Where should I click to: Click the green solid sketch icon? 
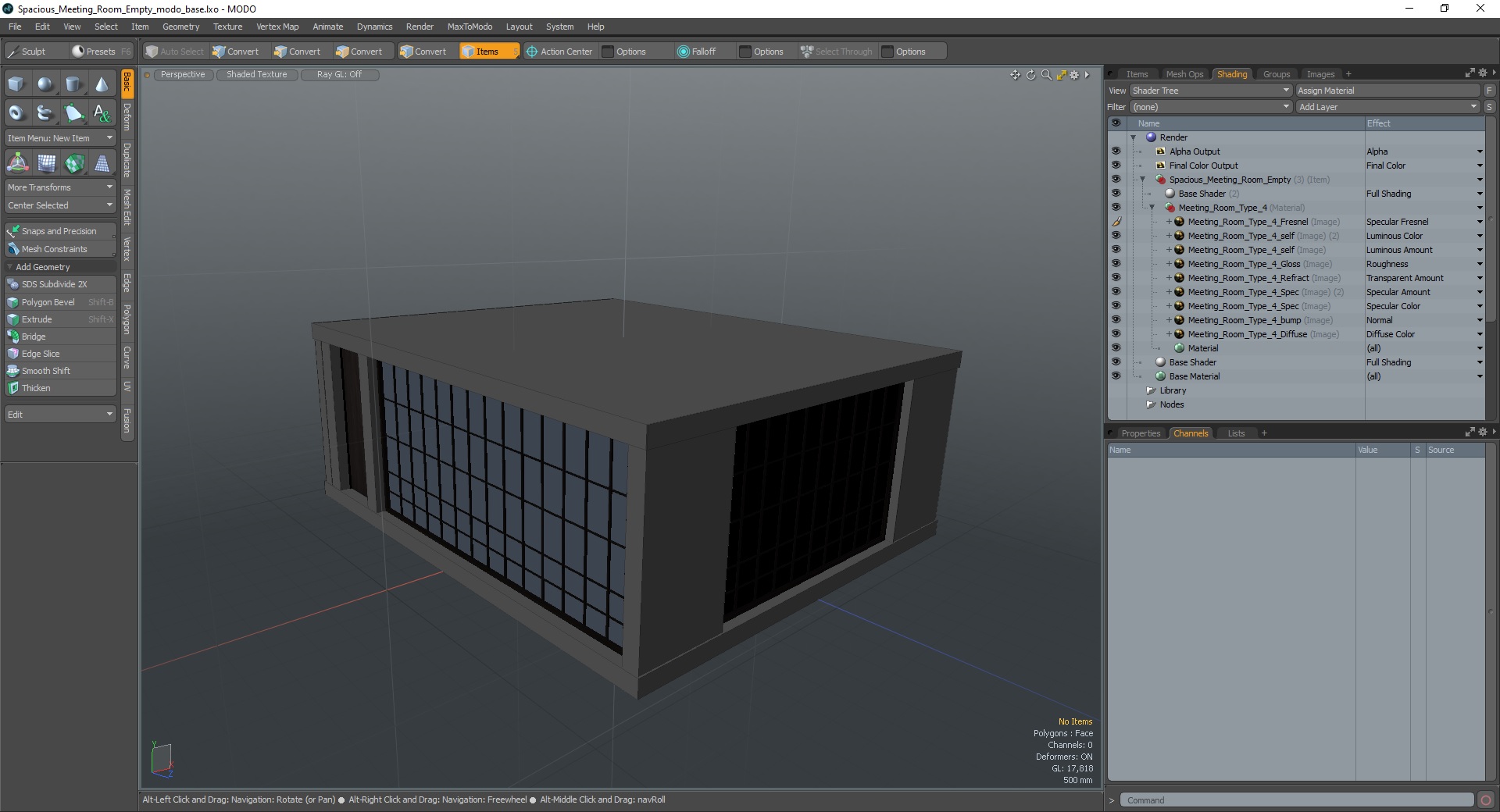point(74,163)
